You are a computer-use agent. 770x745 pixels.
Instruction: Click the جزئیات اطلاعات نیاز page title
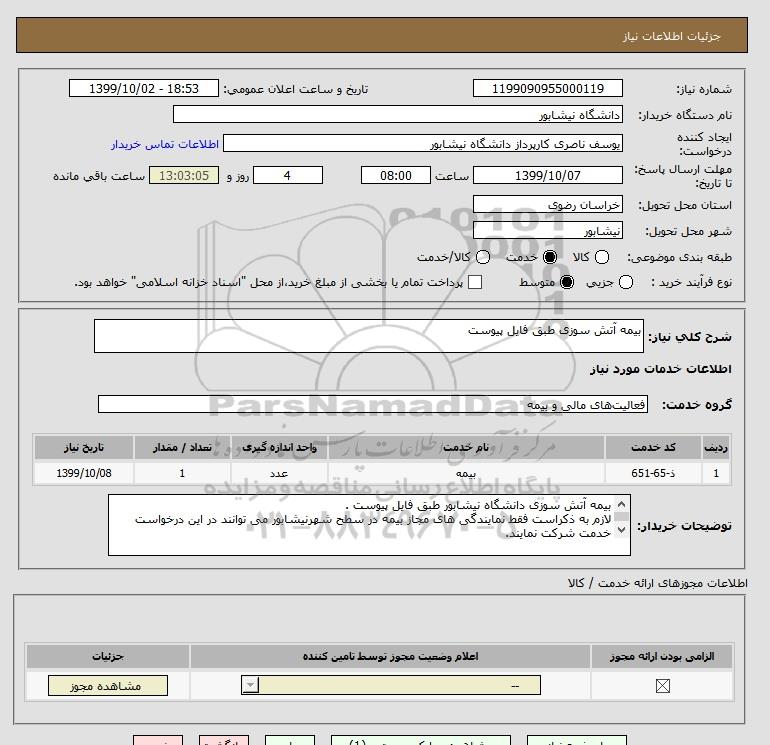click(x=671, y=36)
